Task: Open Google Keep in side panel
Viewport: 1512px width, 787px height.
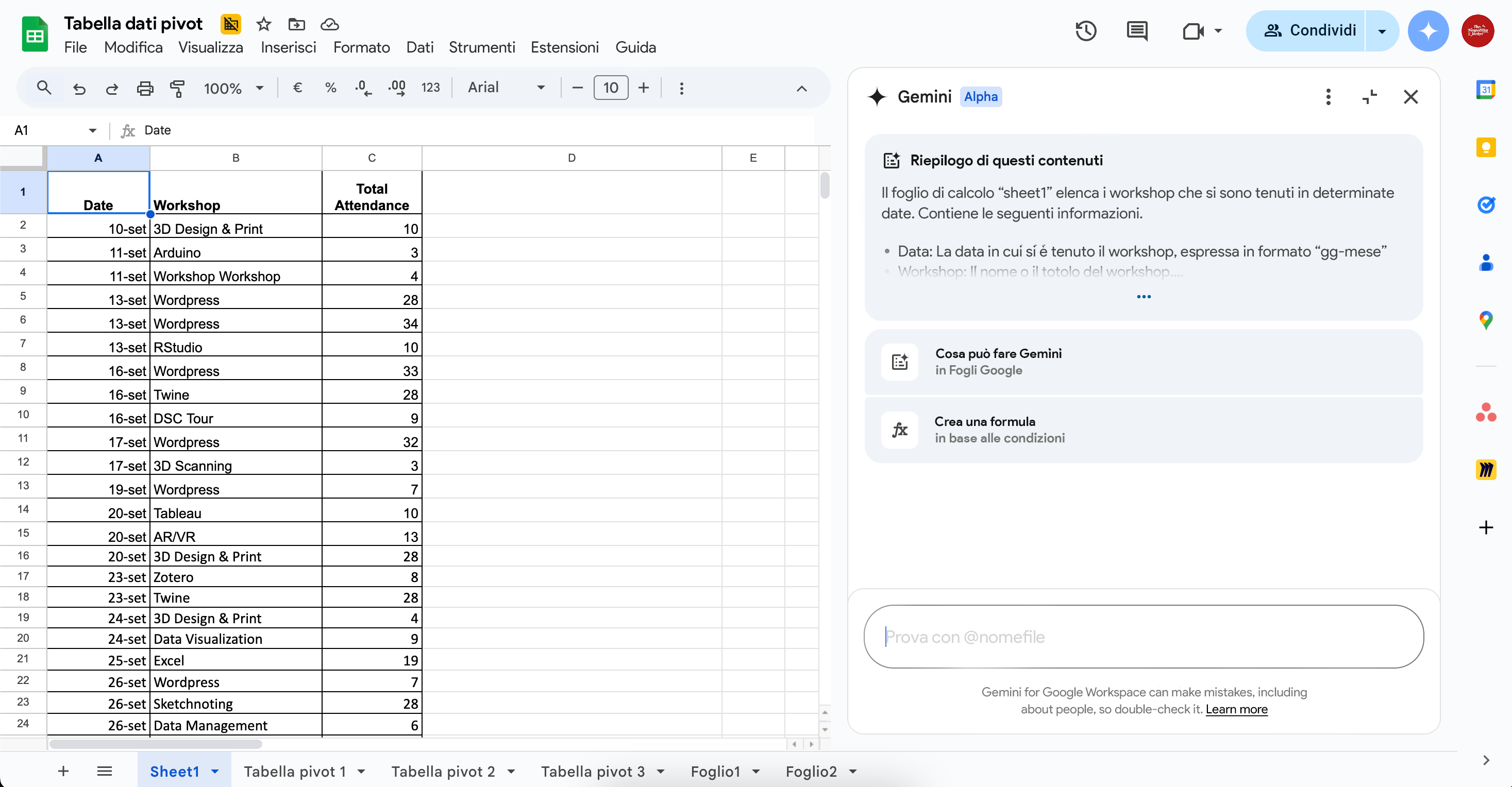Action: (1486, 147)
